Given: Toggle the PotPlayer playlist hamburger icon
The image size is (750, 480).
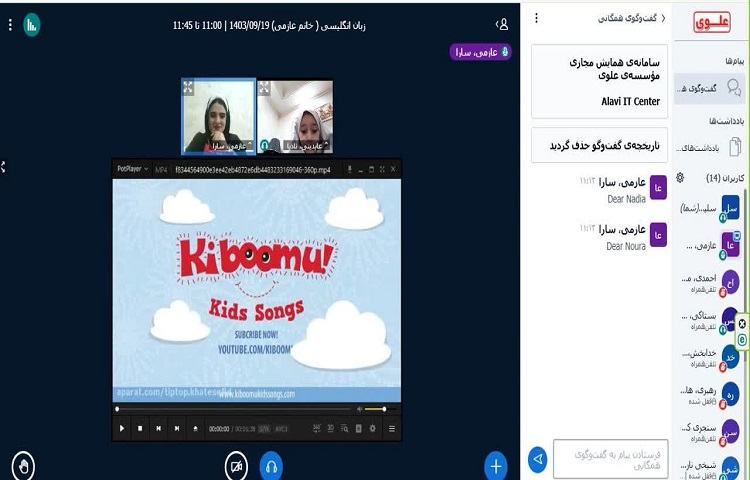Looking at the screenshot, I should point(392,428).
